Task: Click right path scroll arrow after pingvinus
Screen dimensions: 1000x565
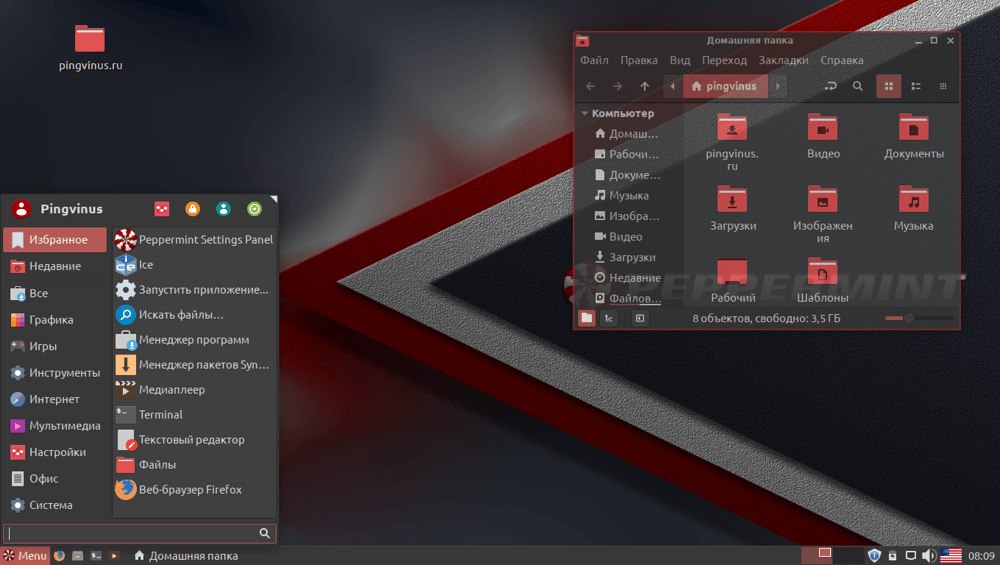Action: pos(777,86)
